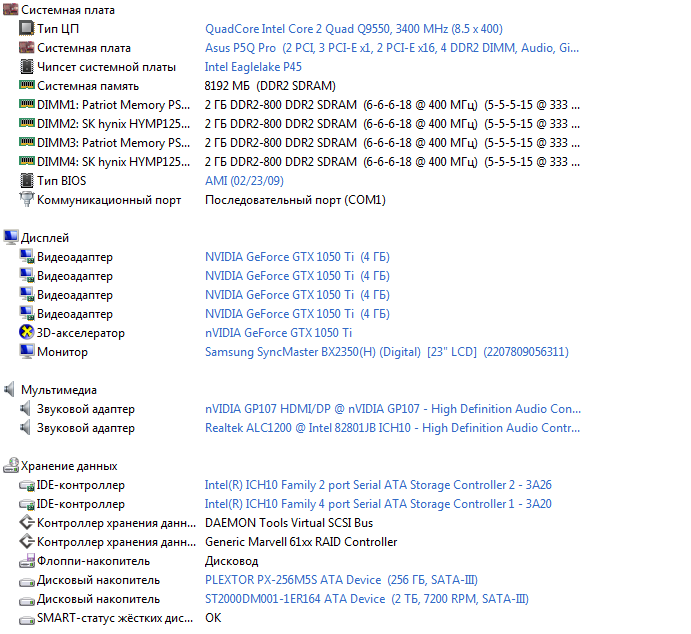Click disk drive icon of ST2000DM001 row
The width and height of the screenshot is (691, 634).
[26, 601]
